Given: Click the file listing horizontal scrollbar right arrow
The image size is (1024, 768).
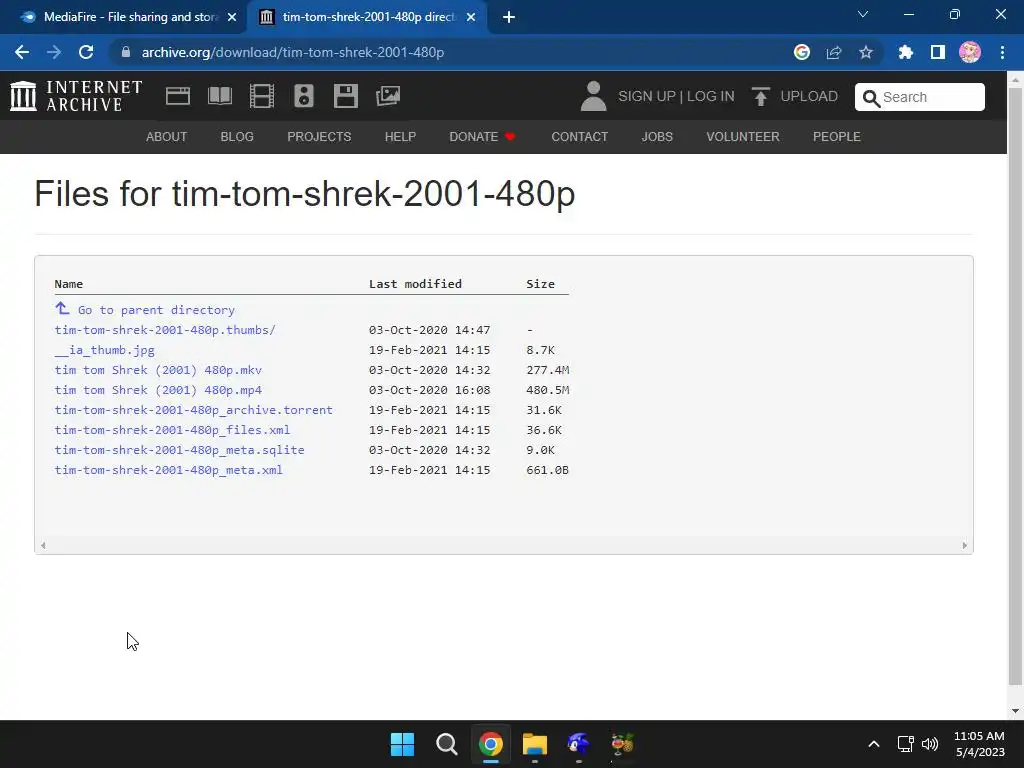Looking at the screenshot, I should pyautogui.click(x=965, y=545).
